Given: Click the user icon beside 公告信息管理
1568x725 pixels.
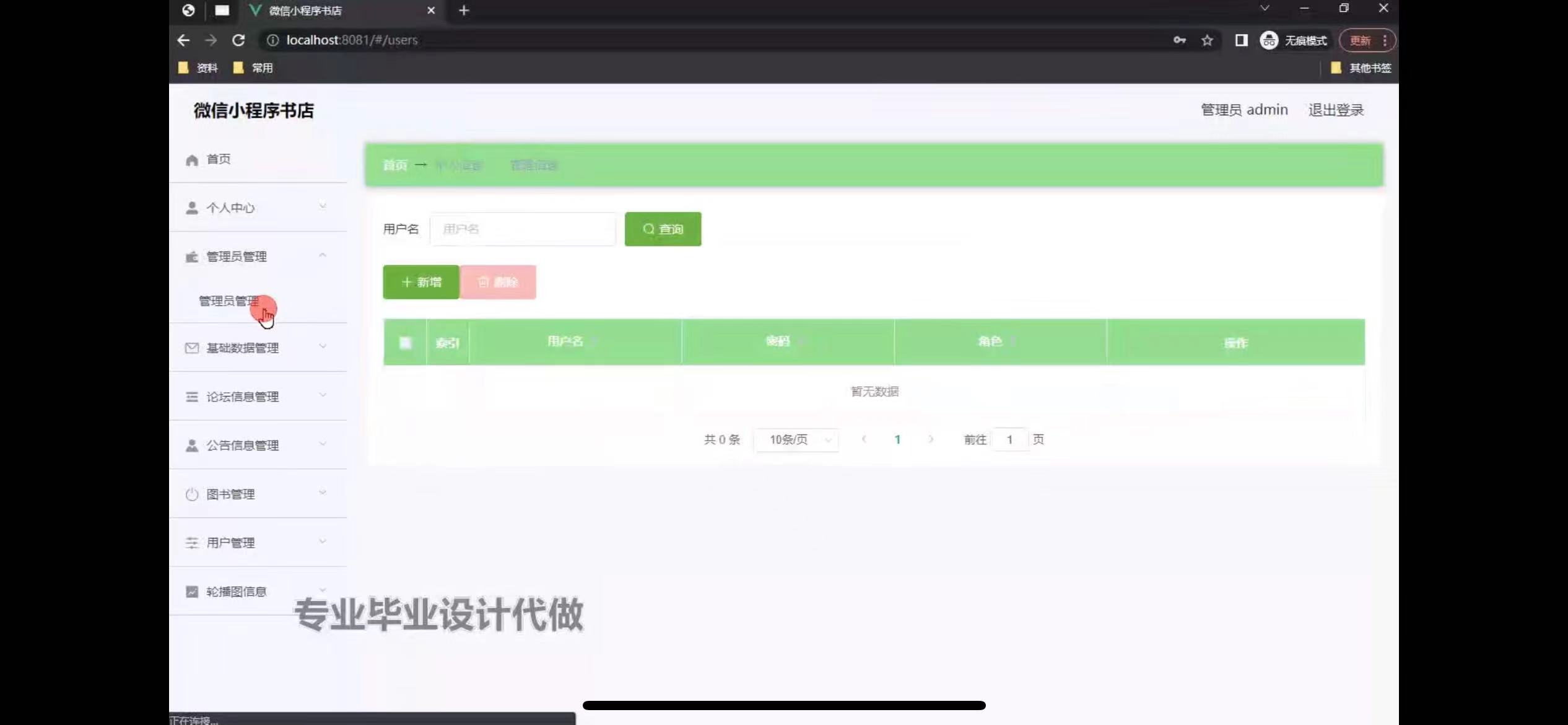Looking at the screenshot, I should click(x=192, y=446).
